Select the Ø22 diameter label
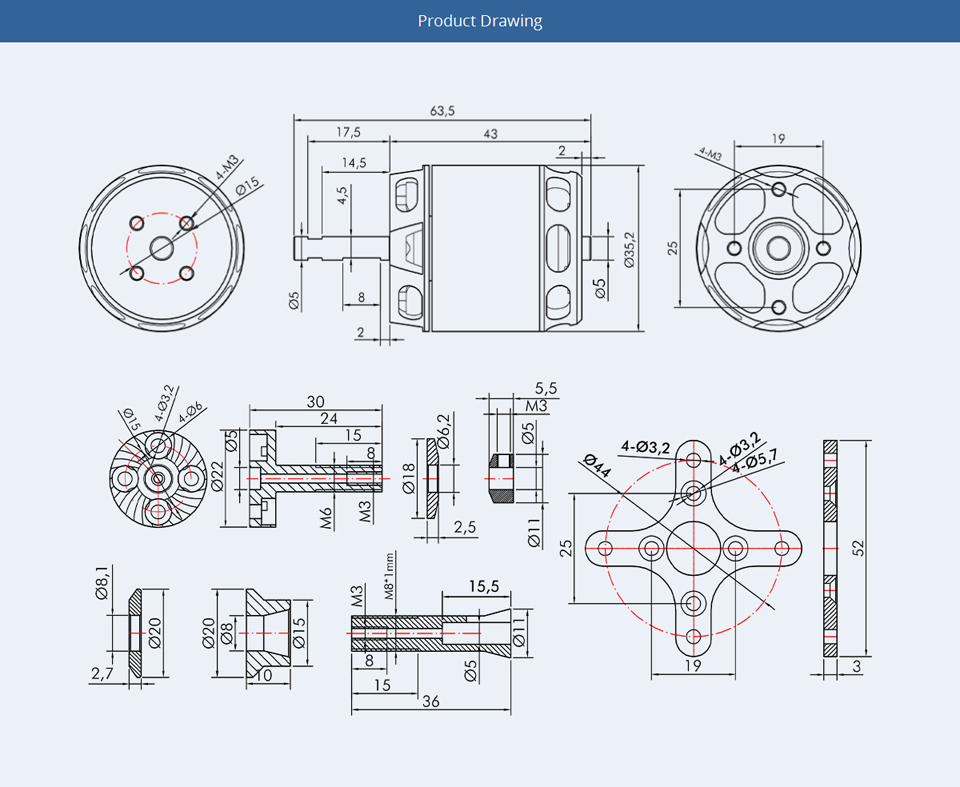The height and width of the screenshot is (787, 960). click(217, 476)
